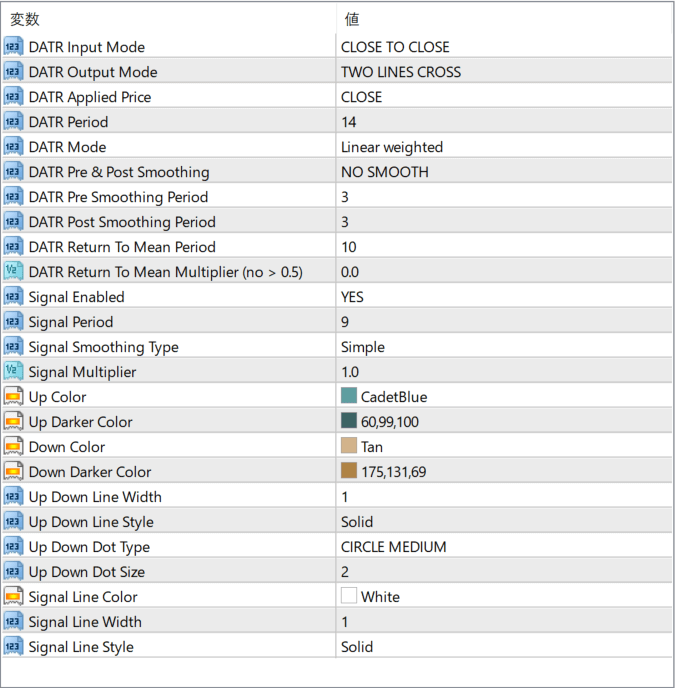Click the double-type icon beside DATR Return To Mean Multiplier
This screenshot has width=675, height=688.
13,272
